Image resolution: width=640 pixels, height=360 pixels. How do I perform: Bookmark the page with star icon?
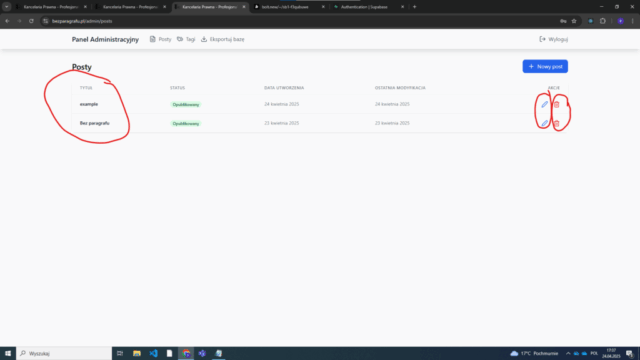pyautogui.click(x=574, y=21)
